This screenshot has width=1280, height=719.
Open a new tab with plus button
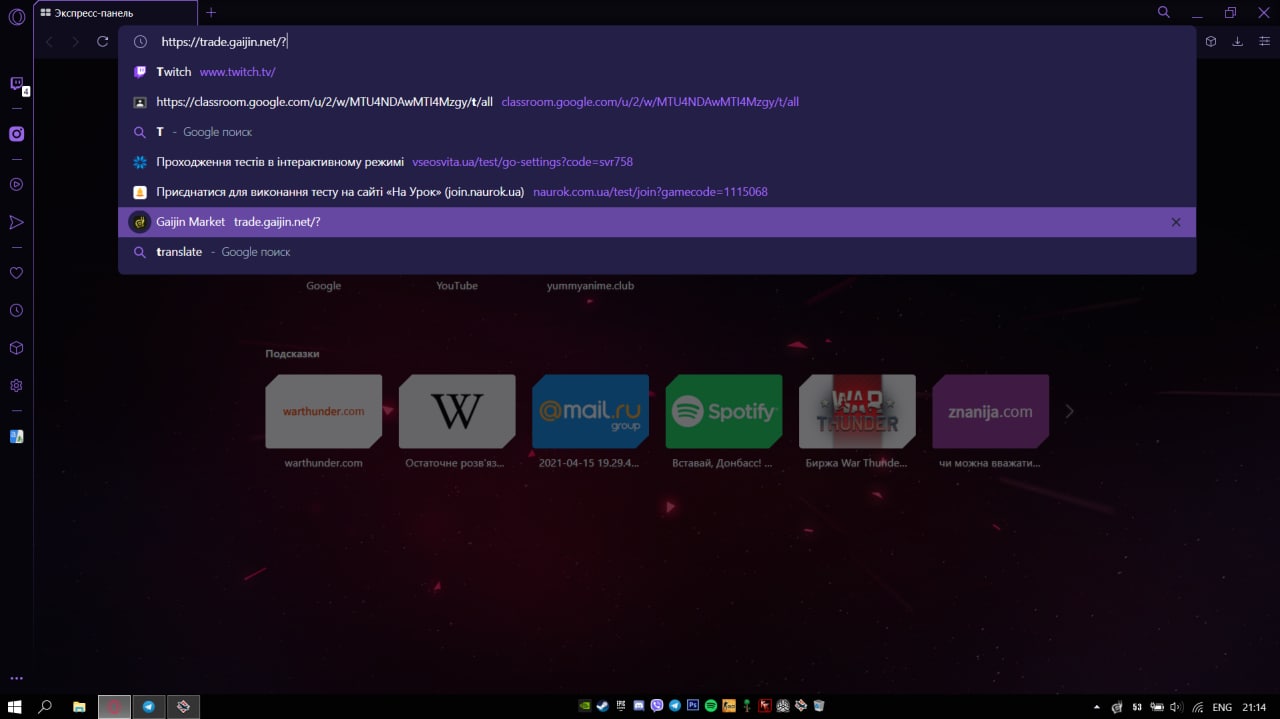[x=211, y=13]
